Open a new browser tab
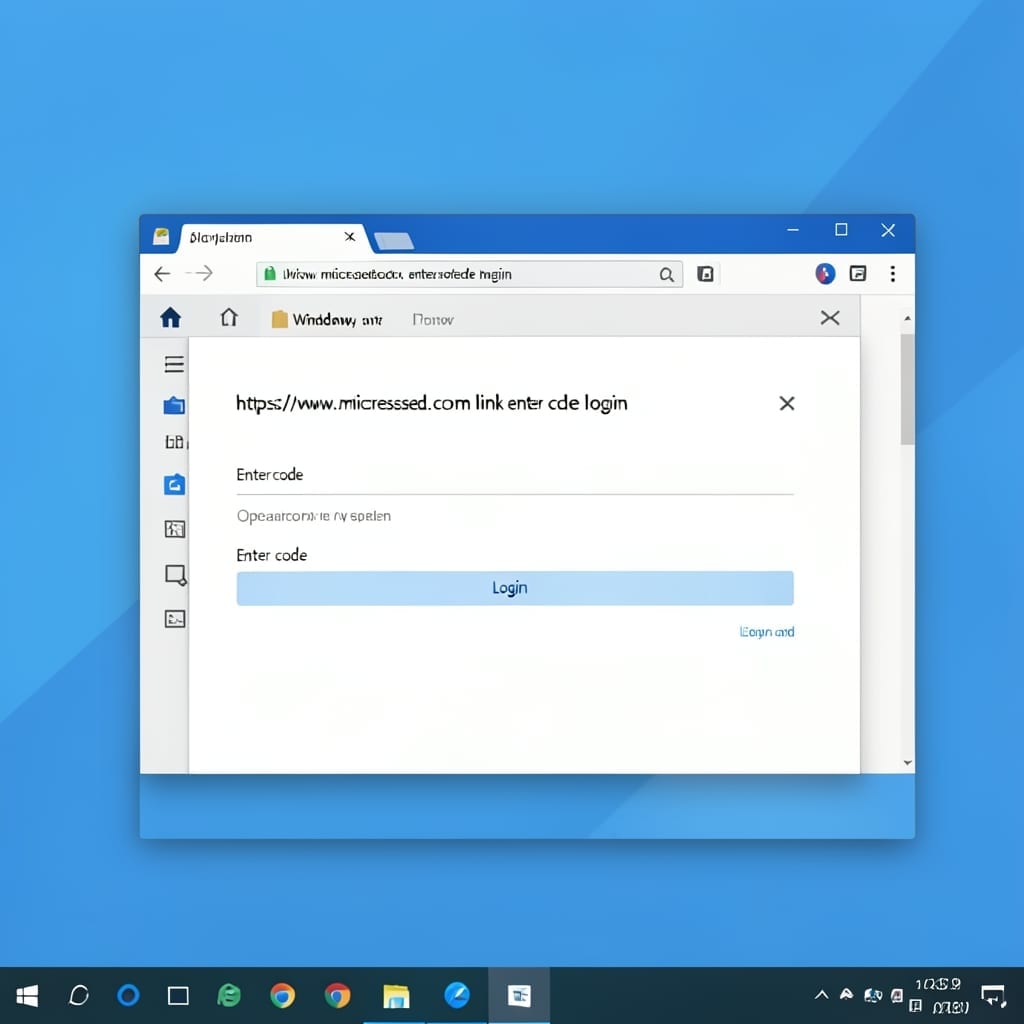The image size is (1024, 1024). pyautogui.click(x=393, y=241)
